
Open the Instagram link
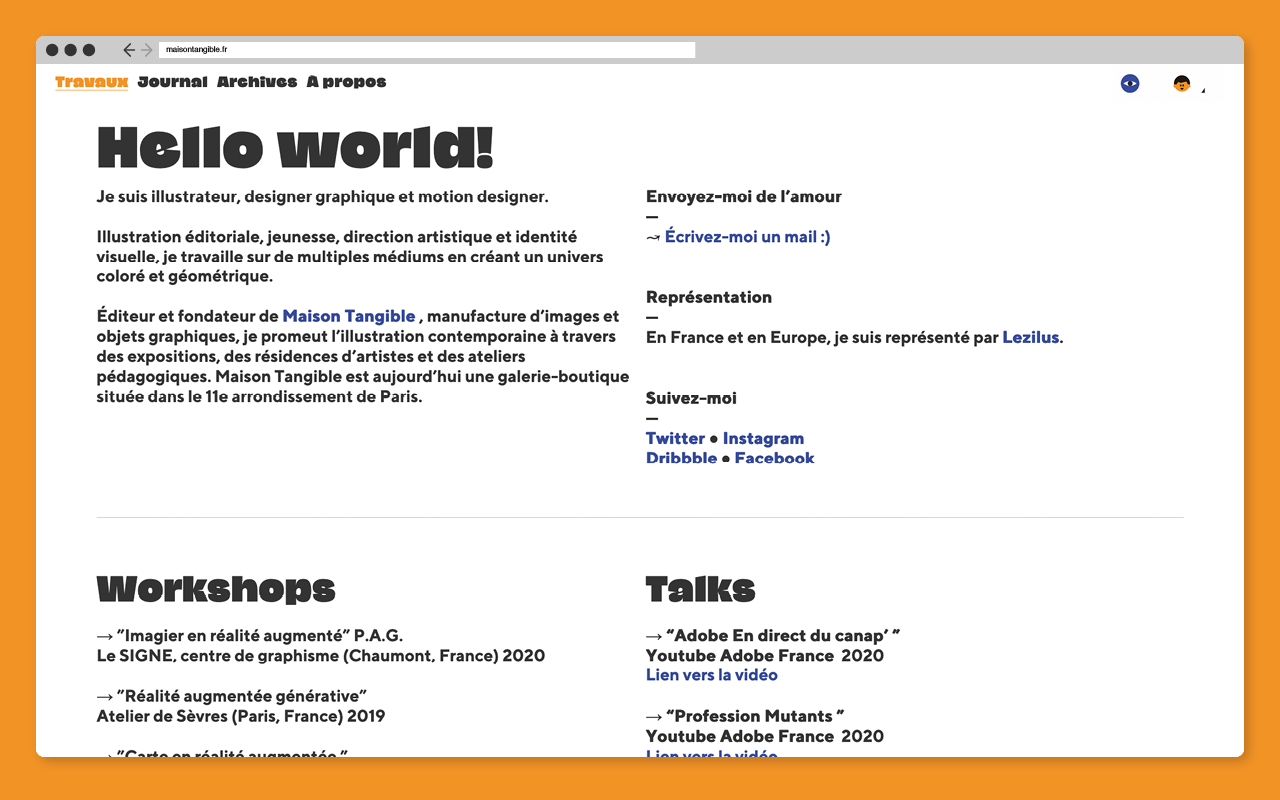point(763,438)
